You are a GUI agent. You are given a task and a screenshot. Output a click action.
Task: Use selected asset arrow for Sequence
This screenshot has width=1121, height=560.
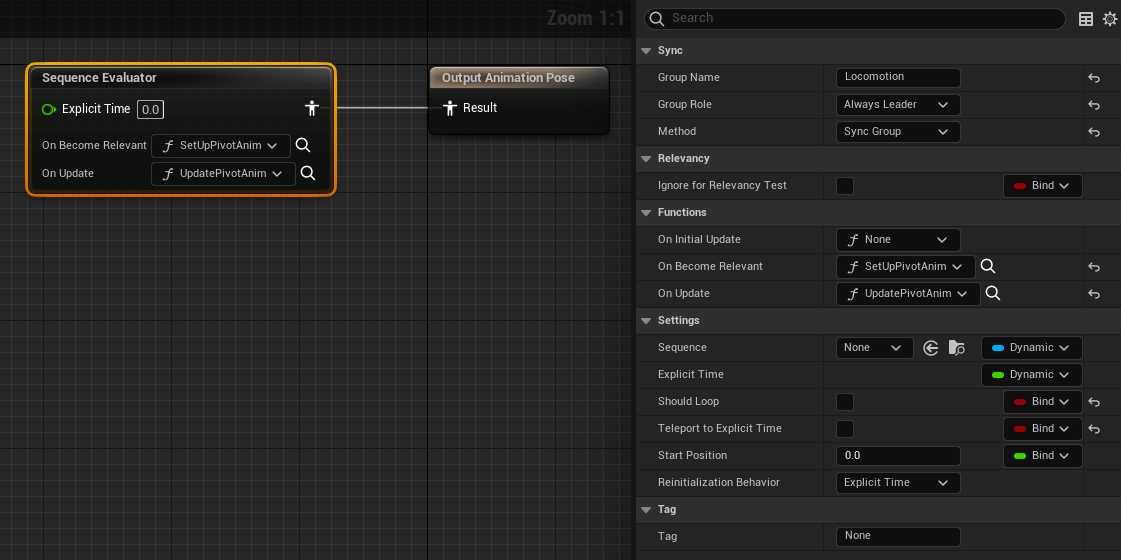click(x=931, y=348)
